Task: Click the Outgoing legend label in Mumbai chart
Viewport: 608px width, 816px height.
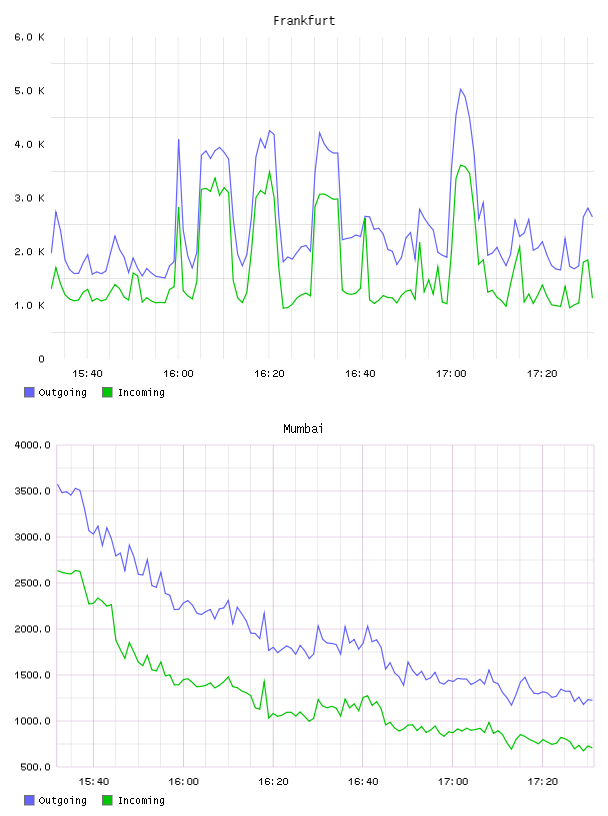Action: coord(62,801)
